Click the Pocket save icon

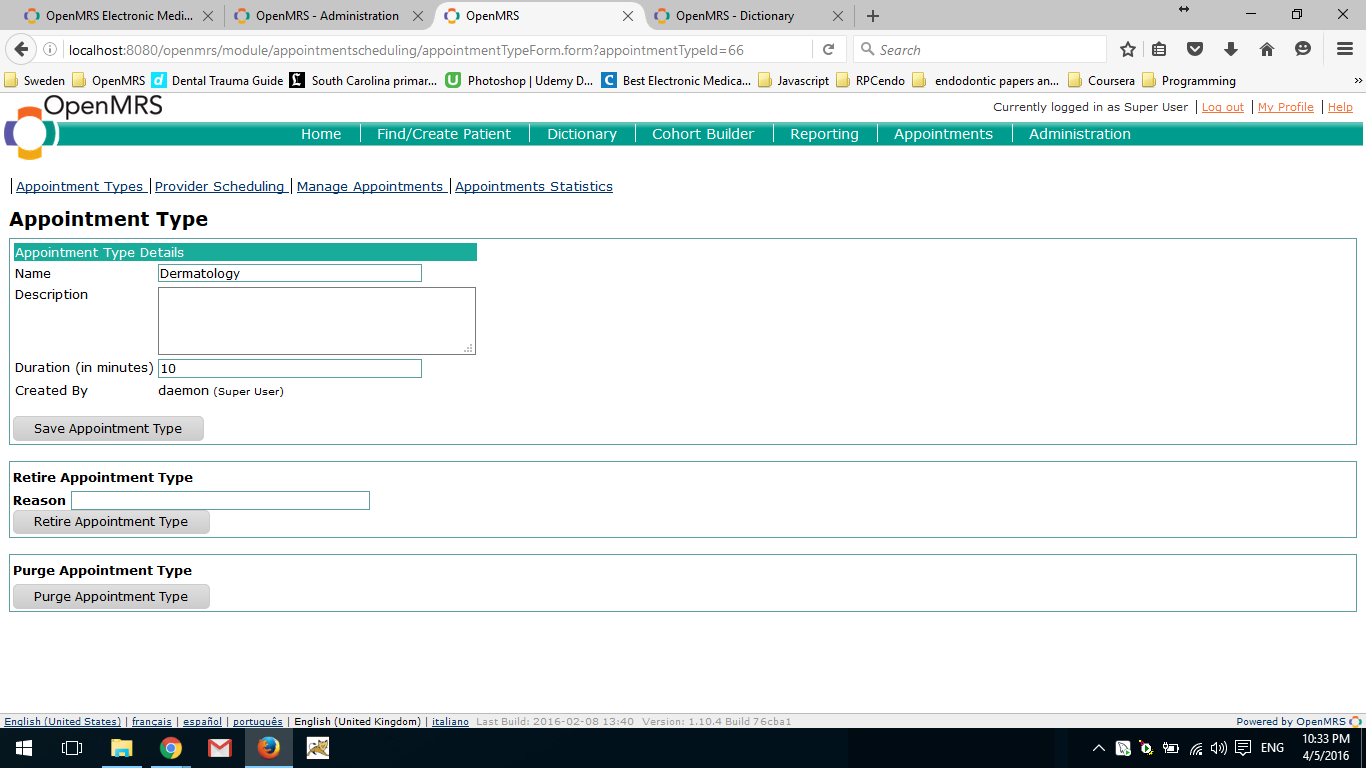point(1195,50)
